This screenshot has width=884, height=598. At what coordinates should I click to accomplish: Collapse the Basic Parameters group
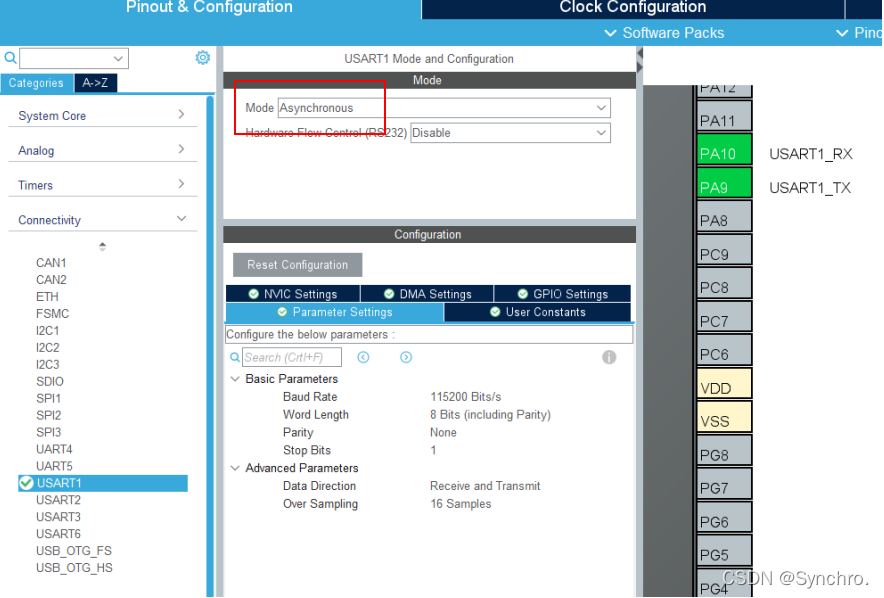click(x=235, y=379)
